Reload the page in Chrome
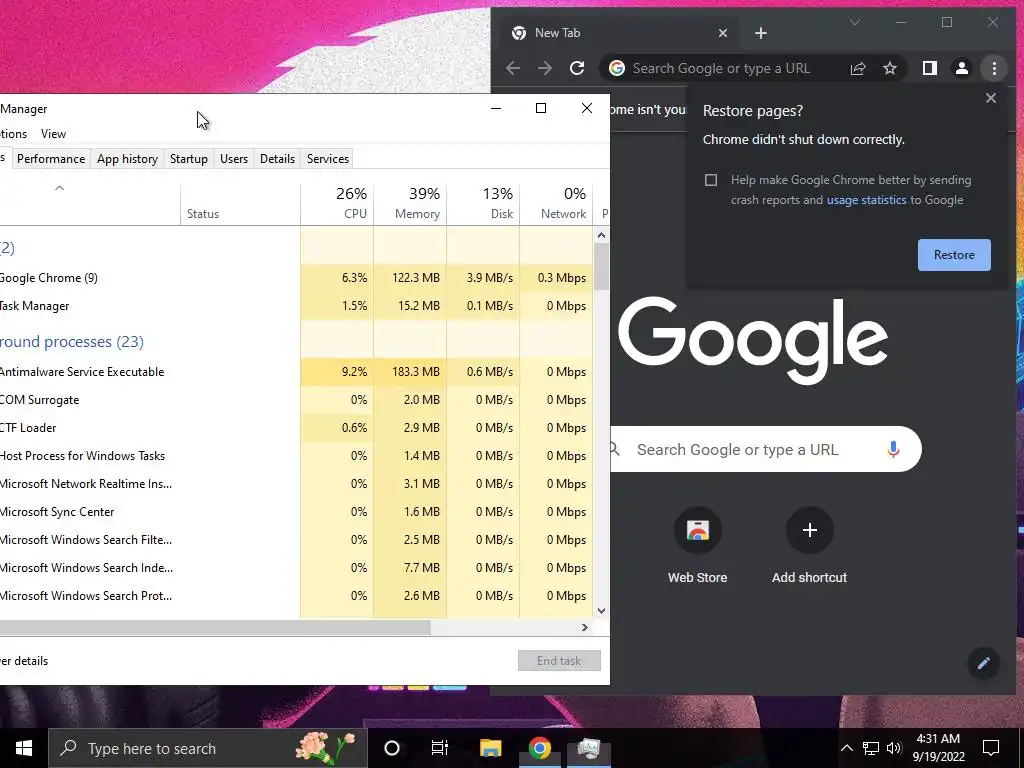This screenshot has width=1024, height=768. click(x=577, y=68)
